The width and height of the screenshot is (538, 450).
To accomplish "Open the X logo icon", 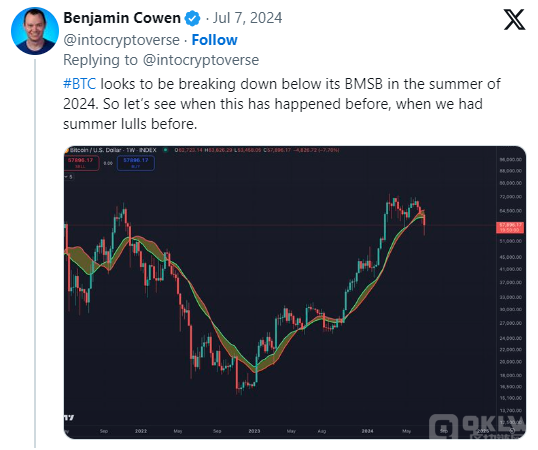I will 514,20.
